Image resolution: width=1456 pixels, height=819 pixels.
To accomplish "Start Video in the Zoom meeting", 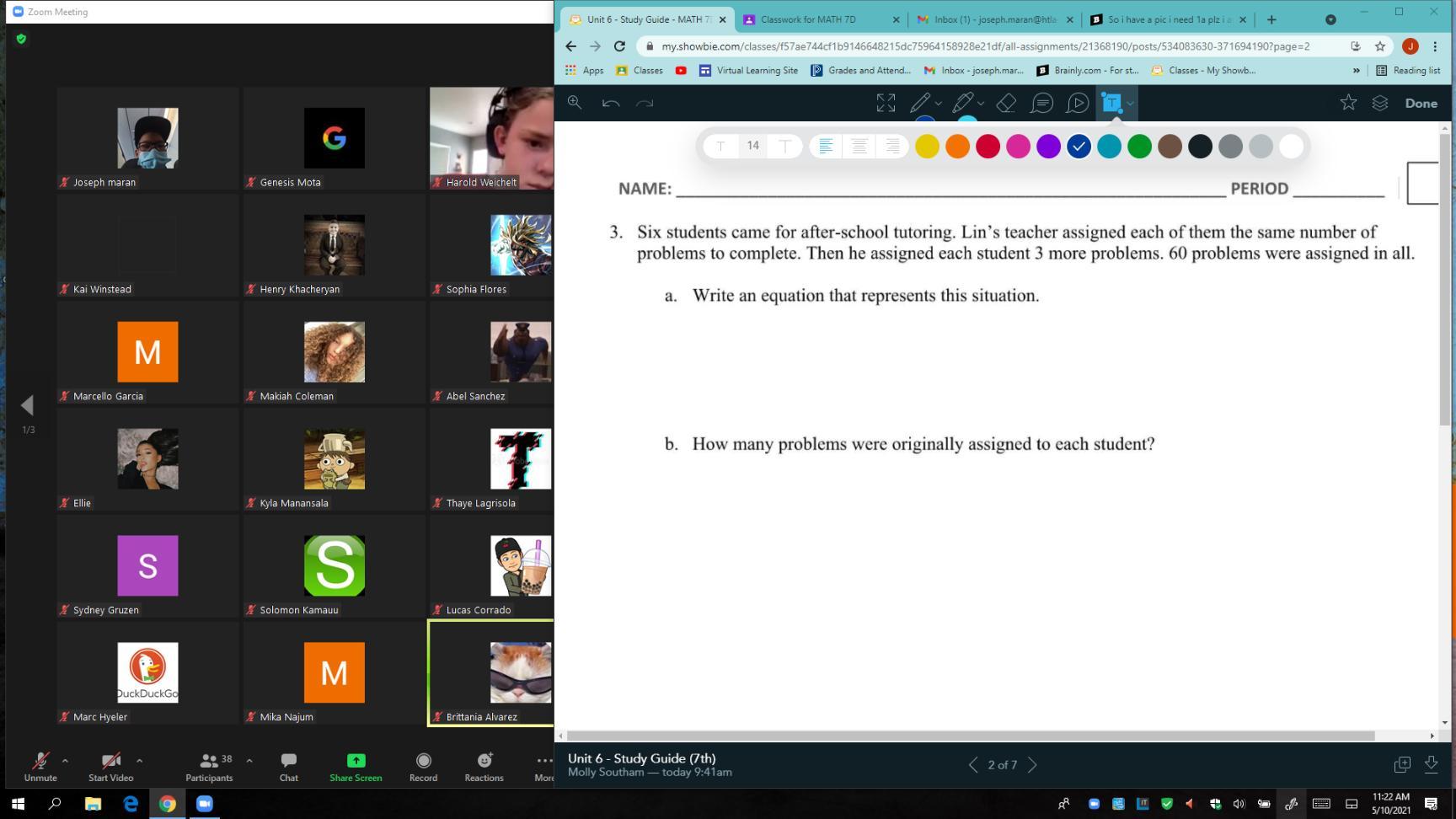I will pyautogui.click(x=111, y=767).
